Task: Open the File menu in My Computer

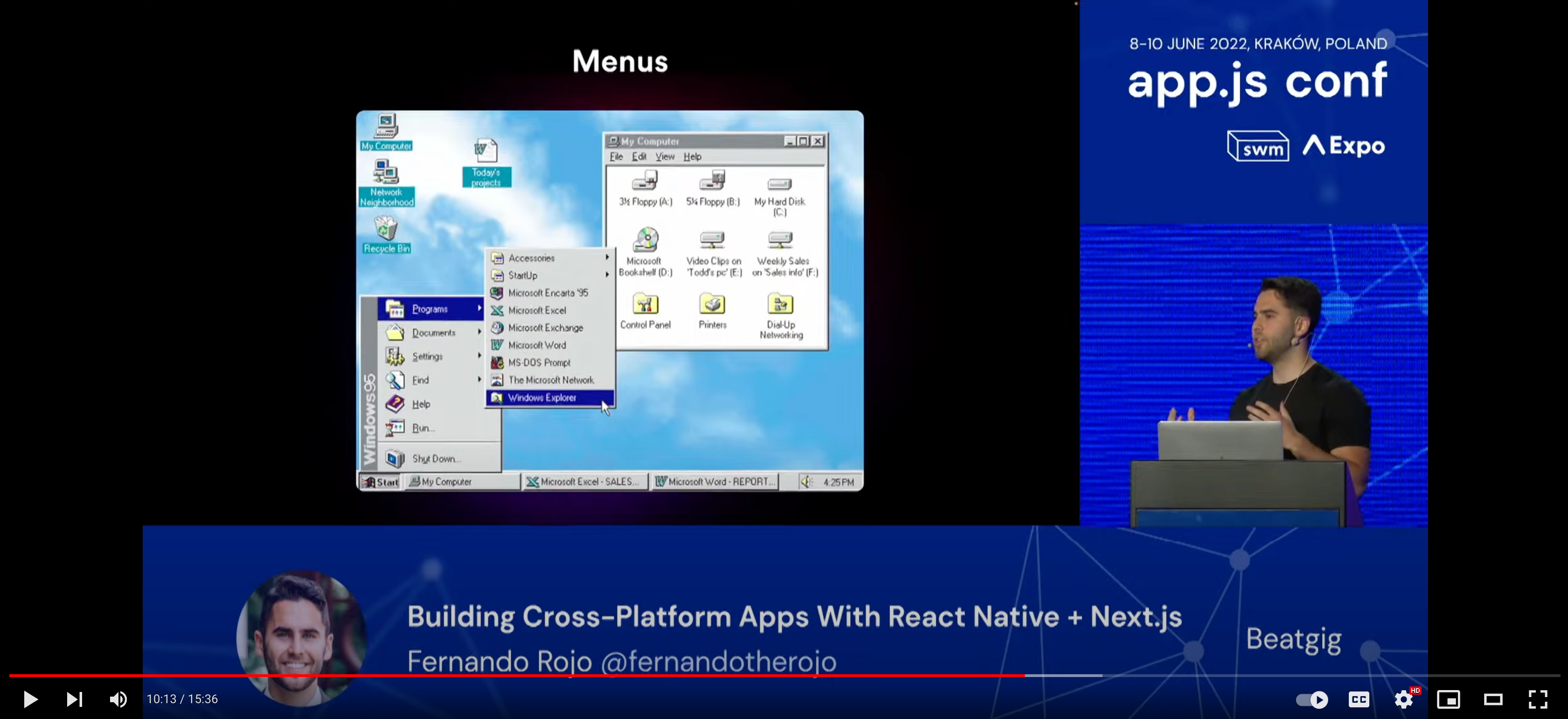Action: tap(617, 157)
